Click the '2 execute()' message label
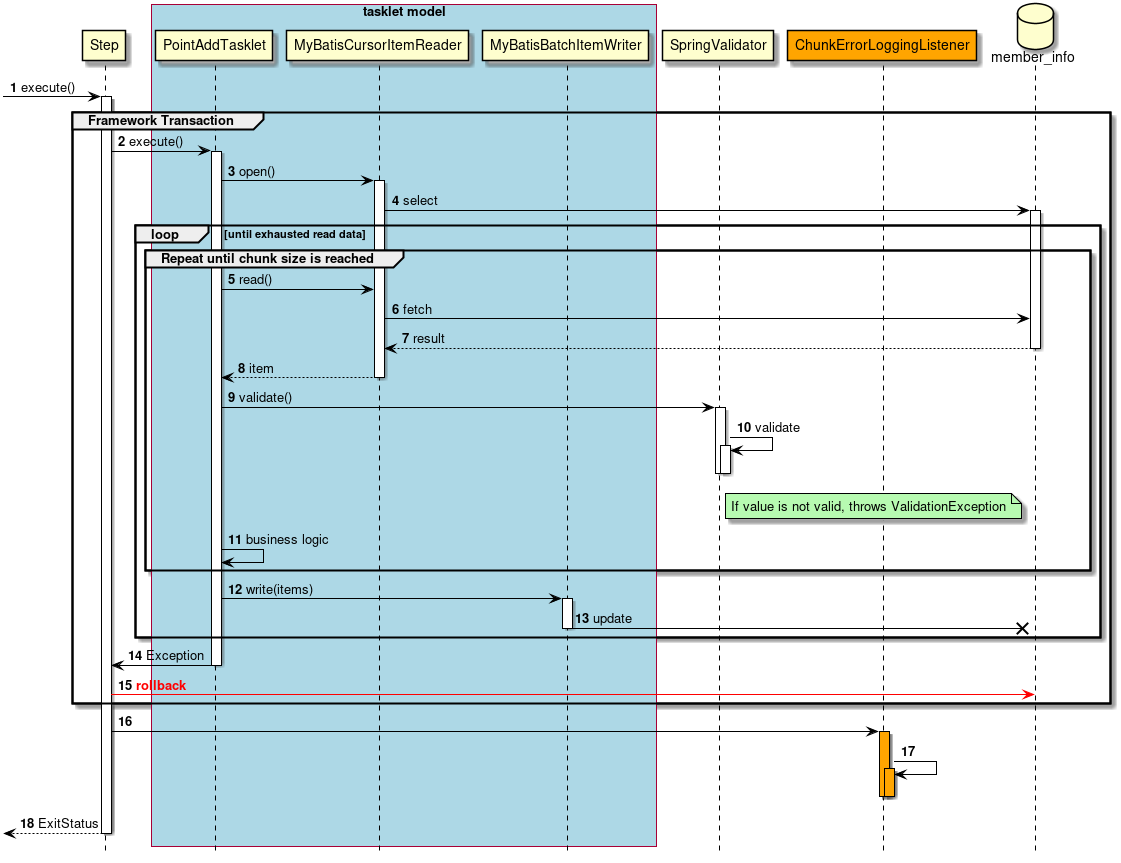This screenshot has height=863, width=1121. (150, 142)
